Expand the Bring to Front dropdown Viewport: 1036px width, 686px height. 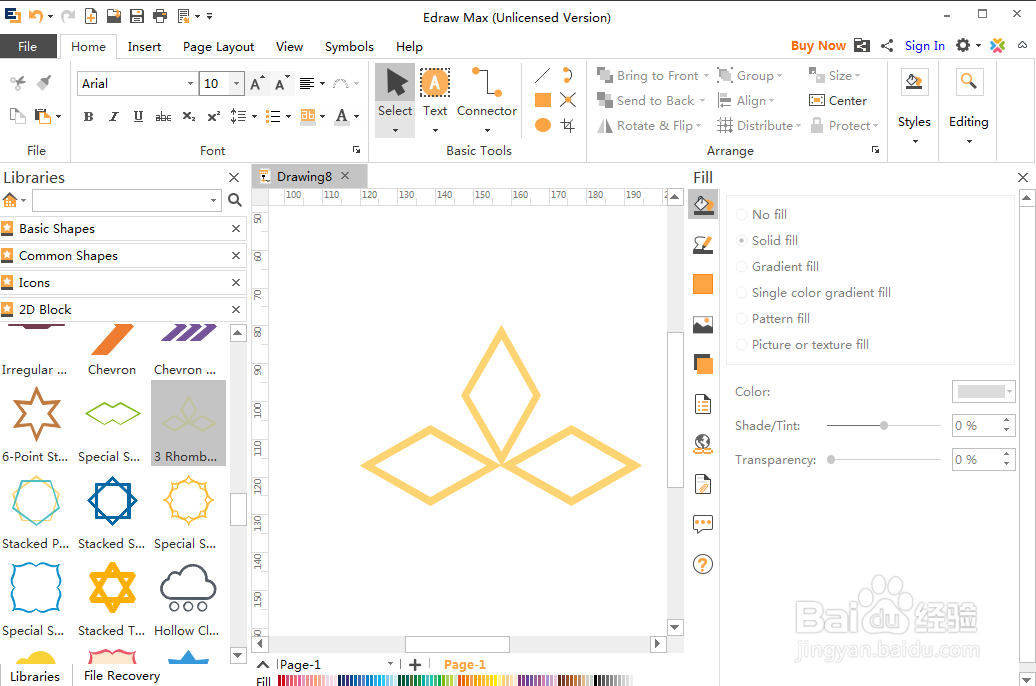coord(706,75)
